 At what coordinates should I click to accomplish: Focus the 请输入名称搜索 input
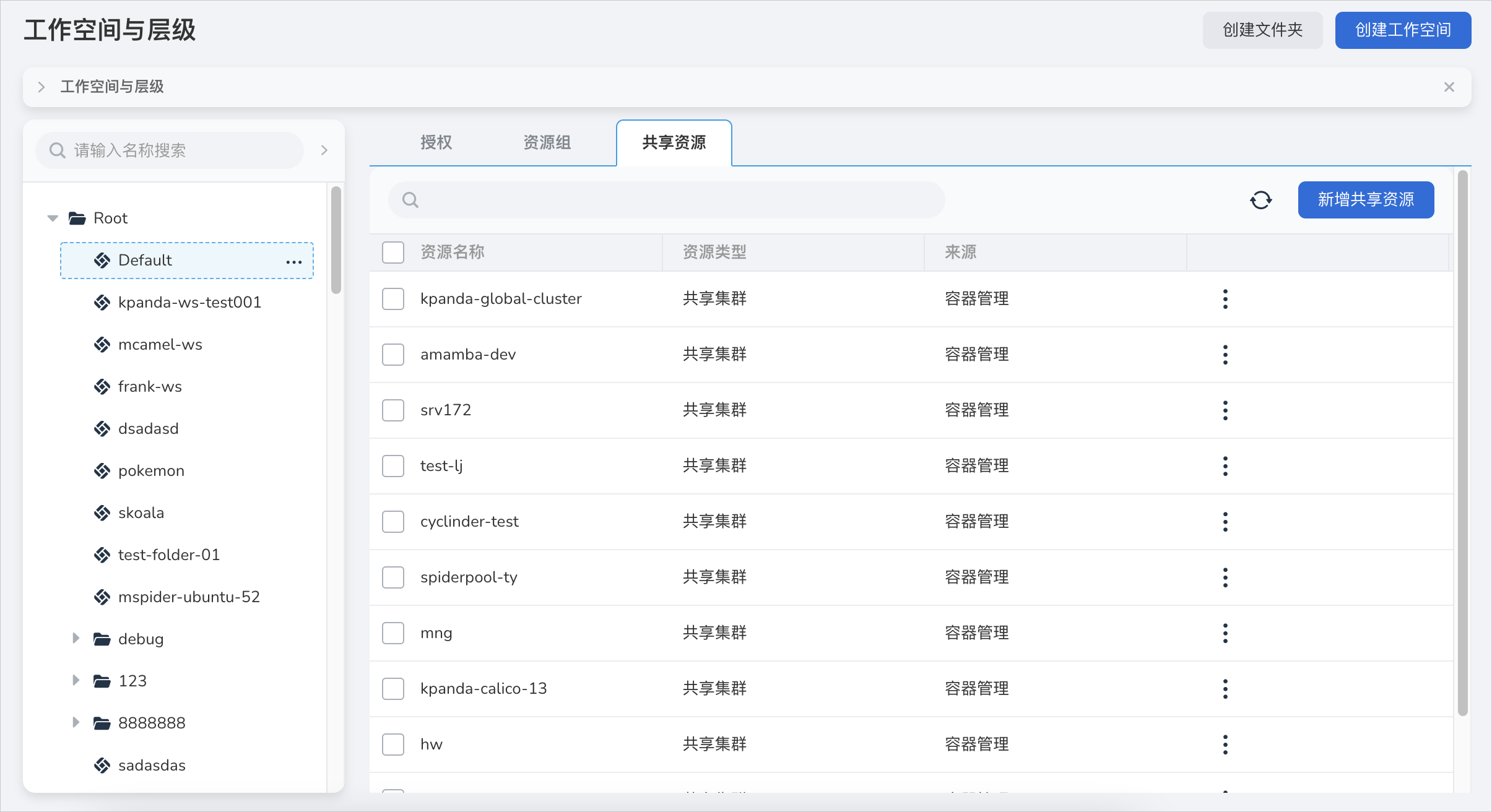[x=170, y=150]
